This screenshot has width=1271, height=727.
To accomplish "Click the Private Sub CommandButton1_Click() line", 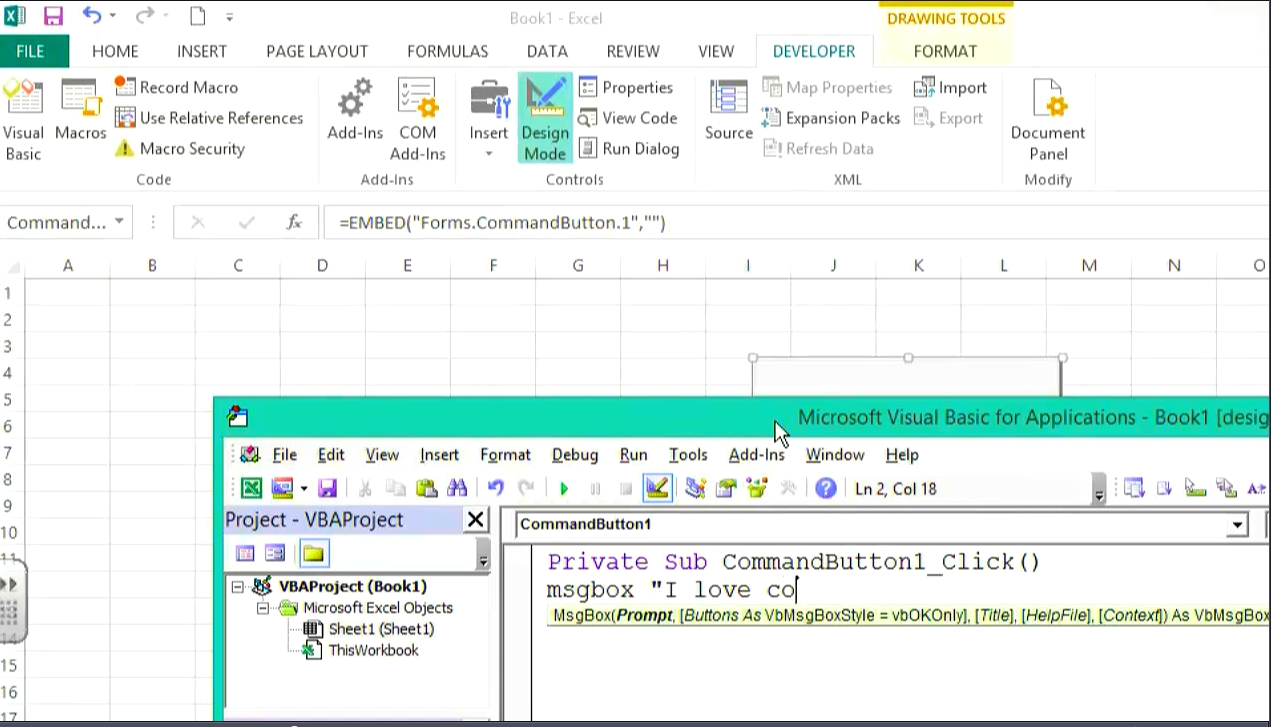I will [x=794, y=562].
